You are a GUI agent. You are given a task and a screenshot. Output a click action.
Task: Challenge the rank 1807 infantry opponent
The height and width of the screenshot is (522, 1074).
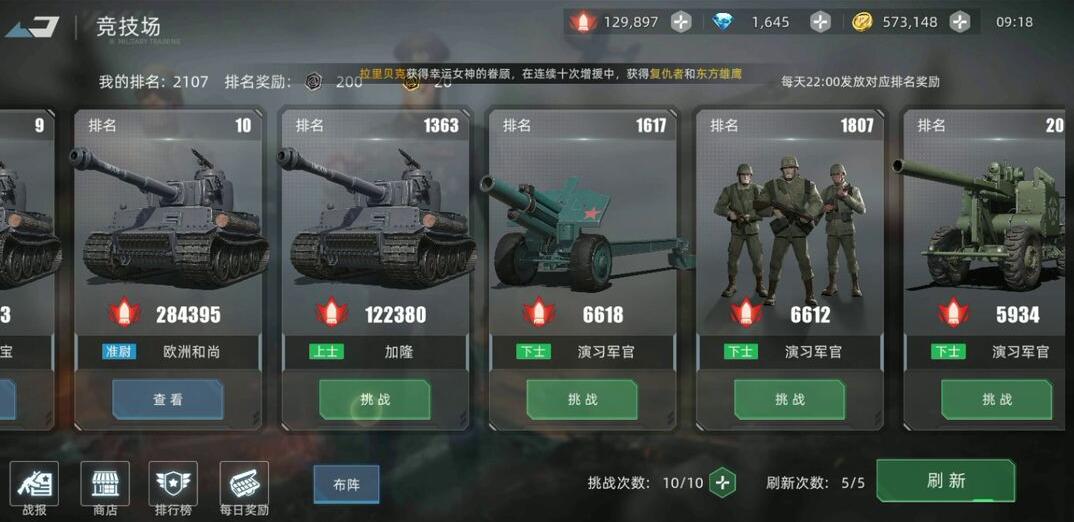click(x=790, y=399)
